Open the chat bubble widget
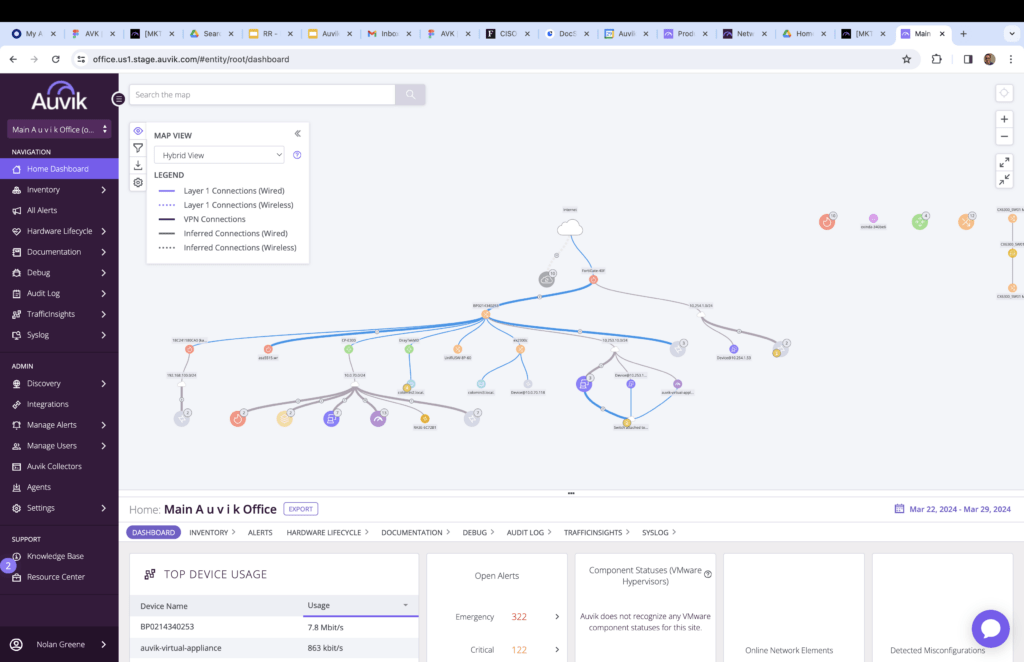 (990, 629)
